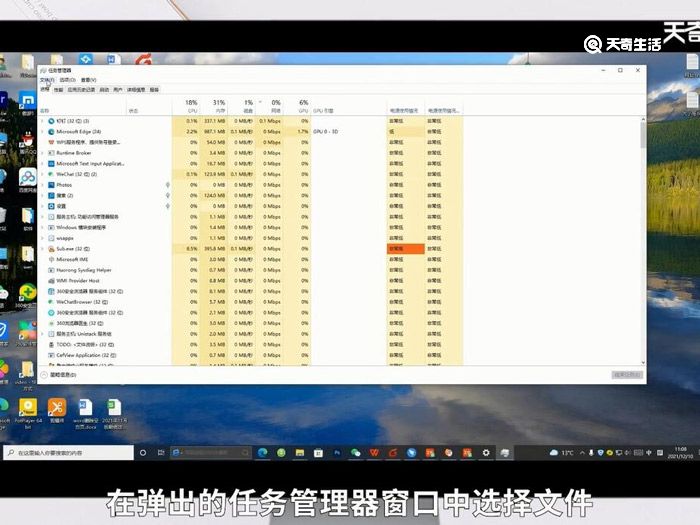
Task: Switch to the 服务 tab
Action: 154,90
